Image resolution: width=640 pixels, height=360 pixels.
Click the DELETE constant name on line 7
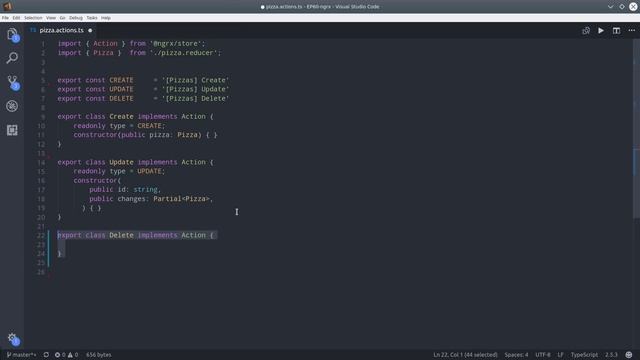[x=121, y=99]
